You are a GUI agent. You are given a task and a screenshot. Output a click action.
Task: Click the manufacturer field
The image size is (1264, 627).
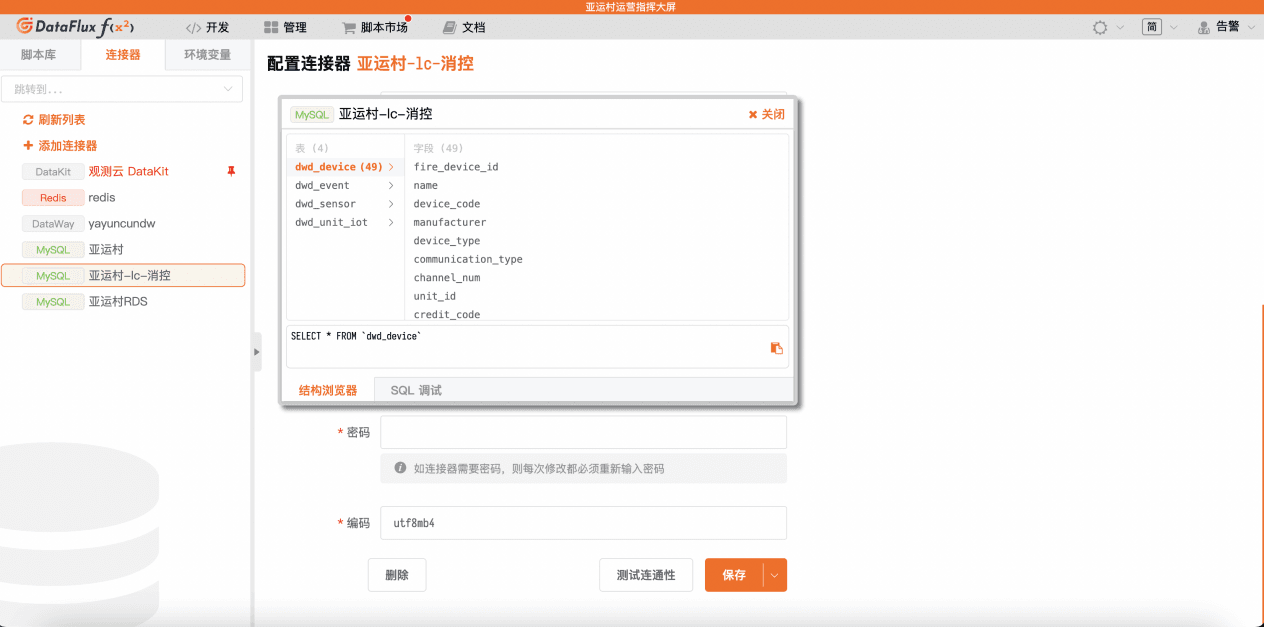[450, 223]
